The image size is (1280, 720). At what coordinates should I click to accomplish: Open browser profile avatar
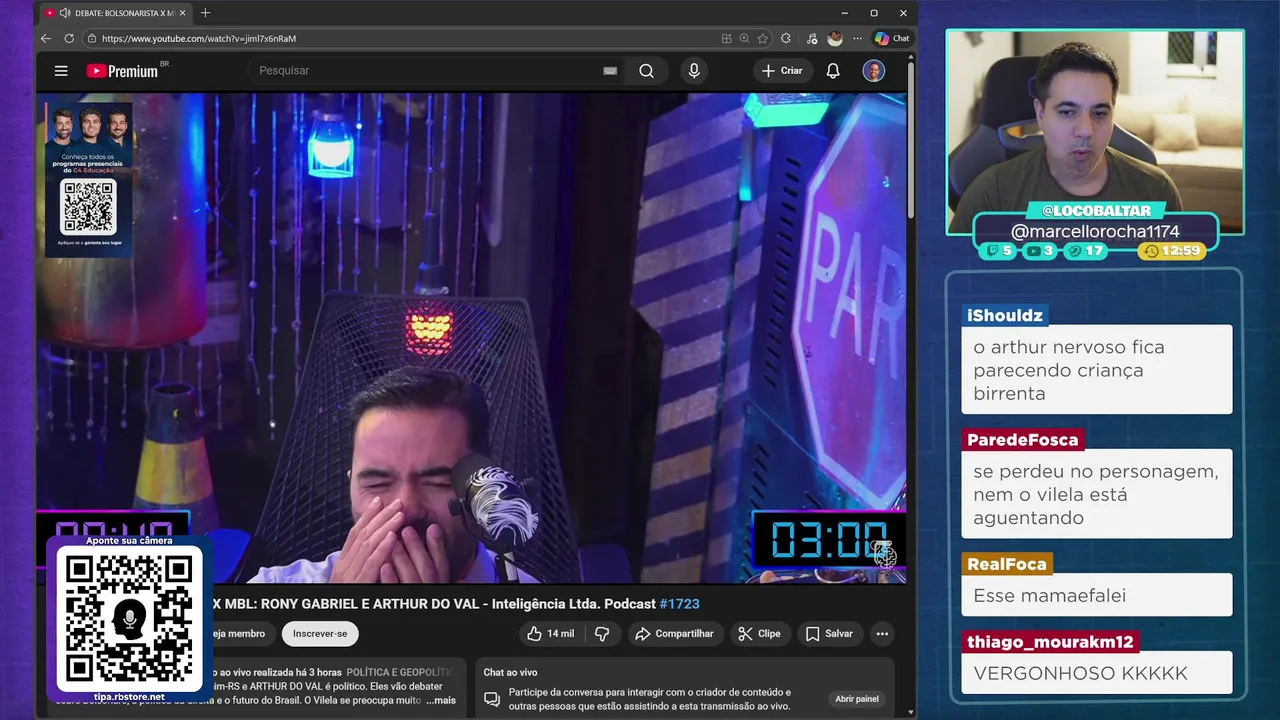(835, 38)
